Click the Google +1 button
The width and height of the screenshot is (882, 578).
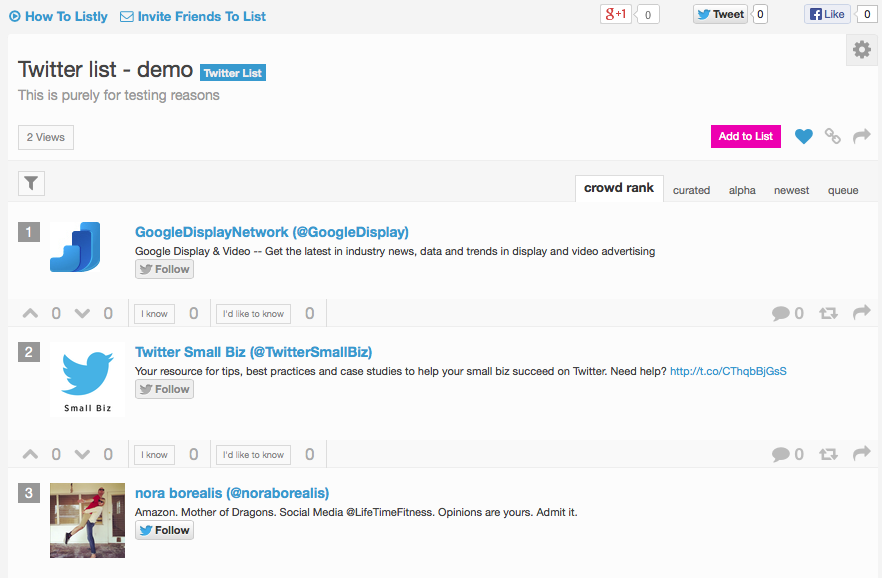(x=616, y=14)
